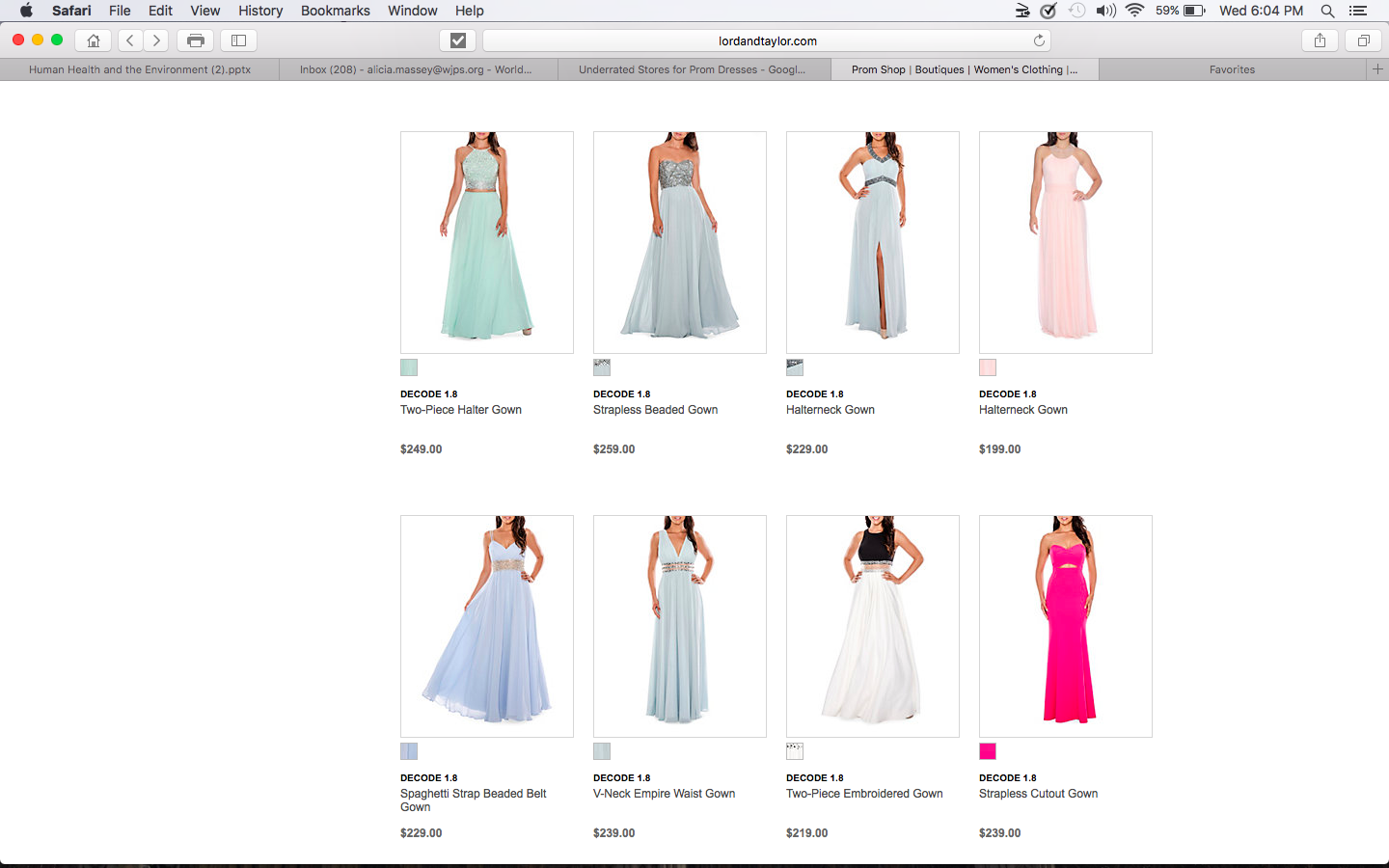This screenshot has width=1389, height=868.
Task: Go back to the previous page
Action: click(x=130, y=41)
